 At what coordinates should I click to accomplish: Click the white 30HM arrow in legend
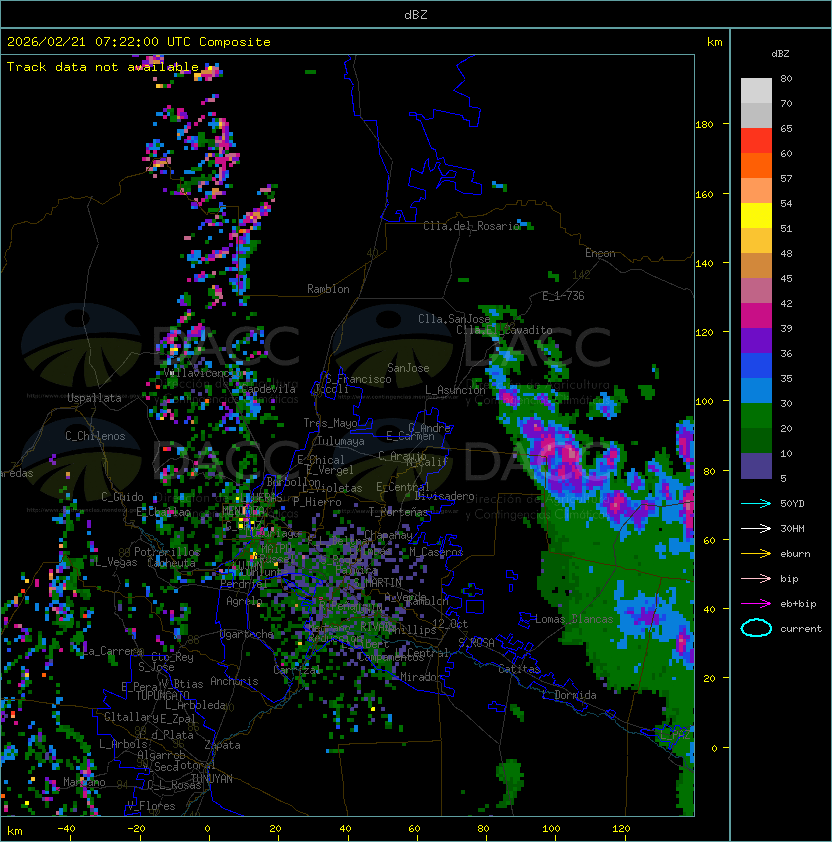pyautogui.click(x=756, y=528)
